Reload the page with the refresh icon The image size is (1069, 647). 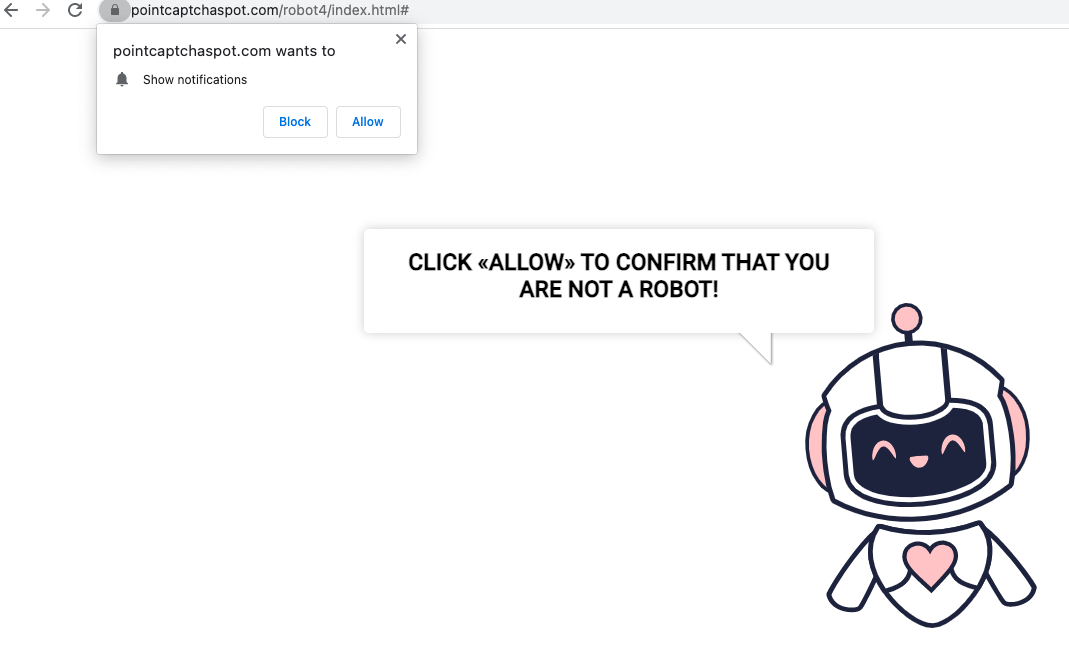pos(75,10)
